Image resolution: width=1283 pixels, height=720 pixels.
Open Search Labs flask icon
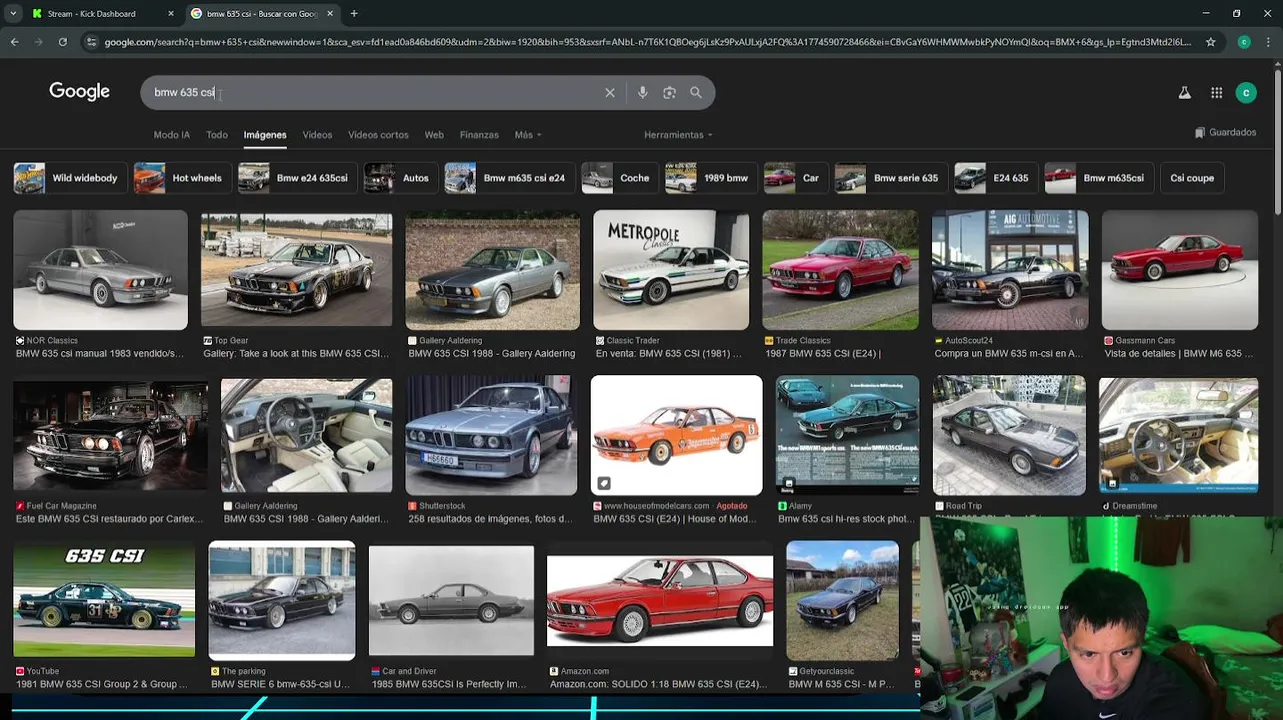tap(1184, 92)
